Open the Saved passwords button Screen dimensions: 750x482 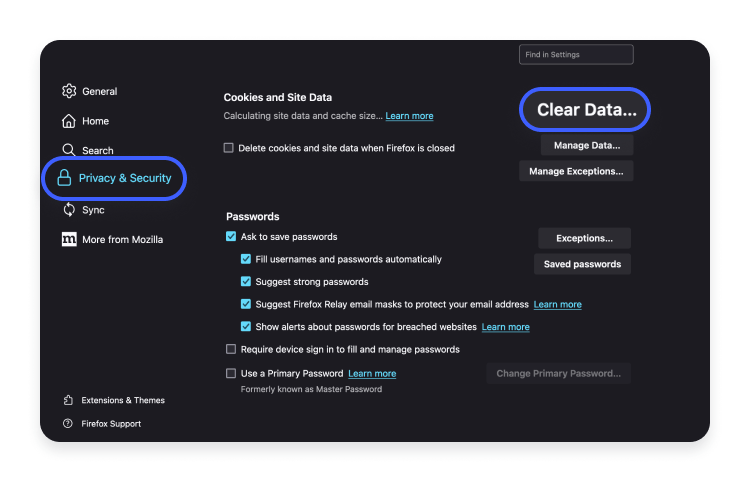point(583,264)
